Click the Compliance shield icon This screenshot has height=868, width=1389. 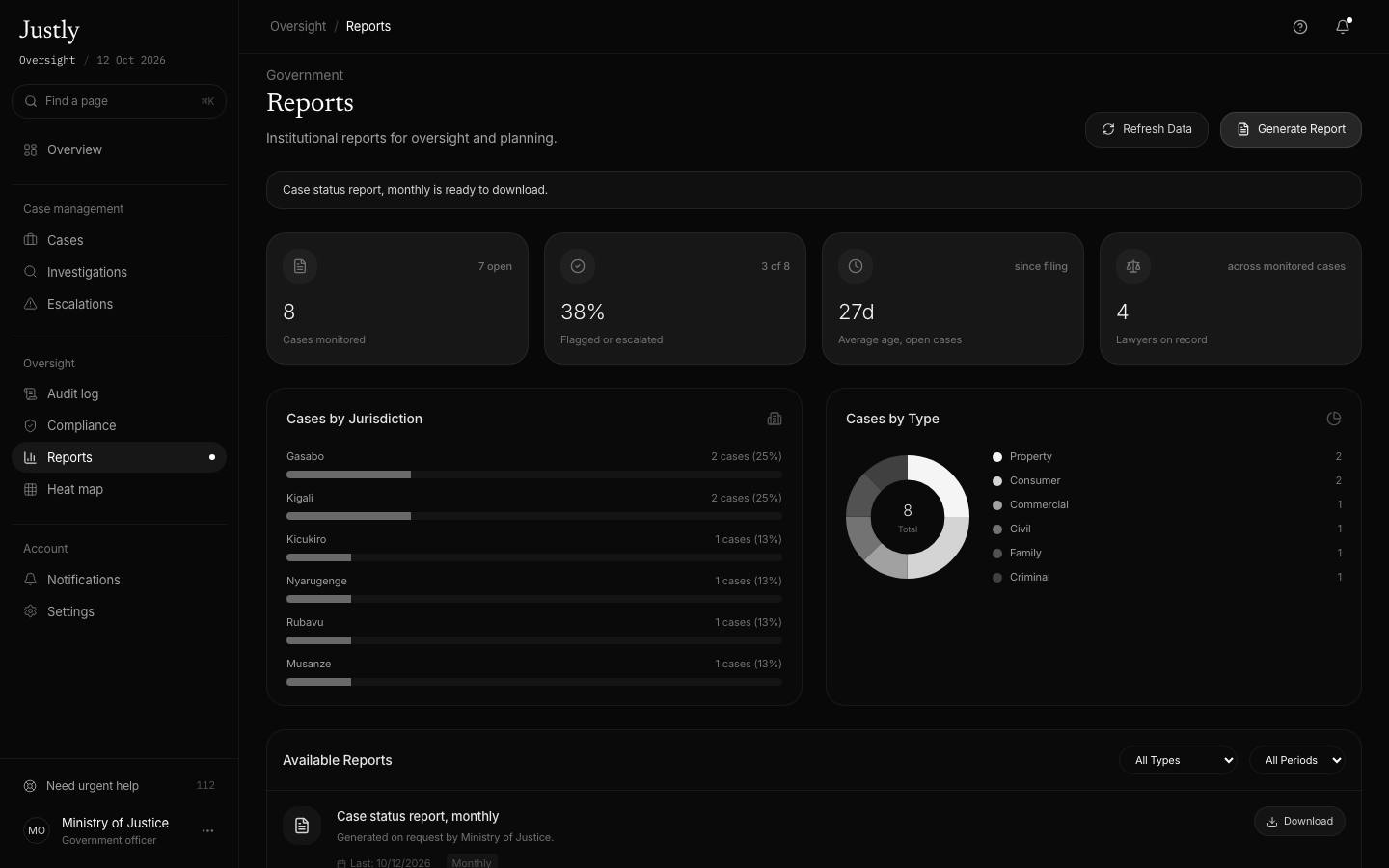point(30,425)
